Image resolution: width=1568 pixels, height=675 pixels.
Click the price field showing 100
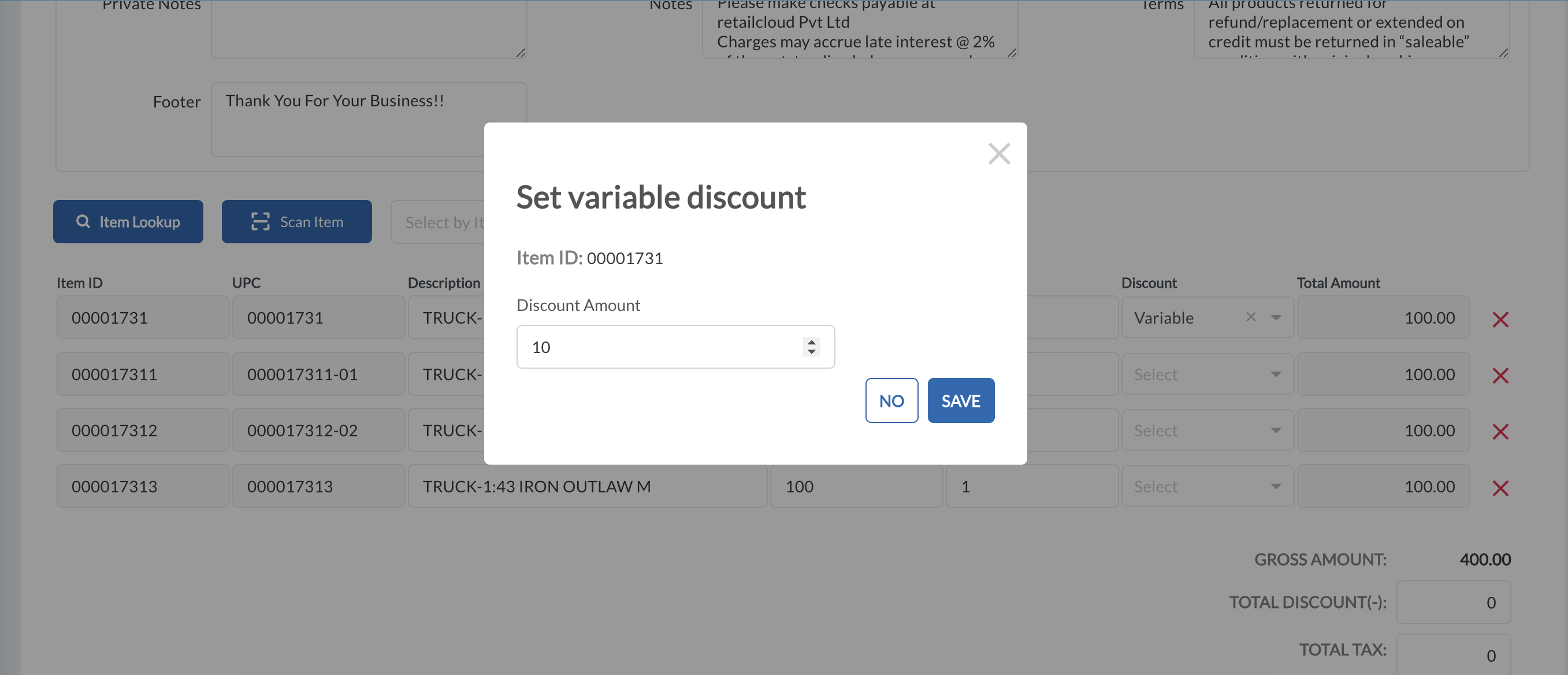[x=856, y=487]
